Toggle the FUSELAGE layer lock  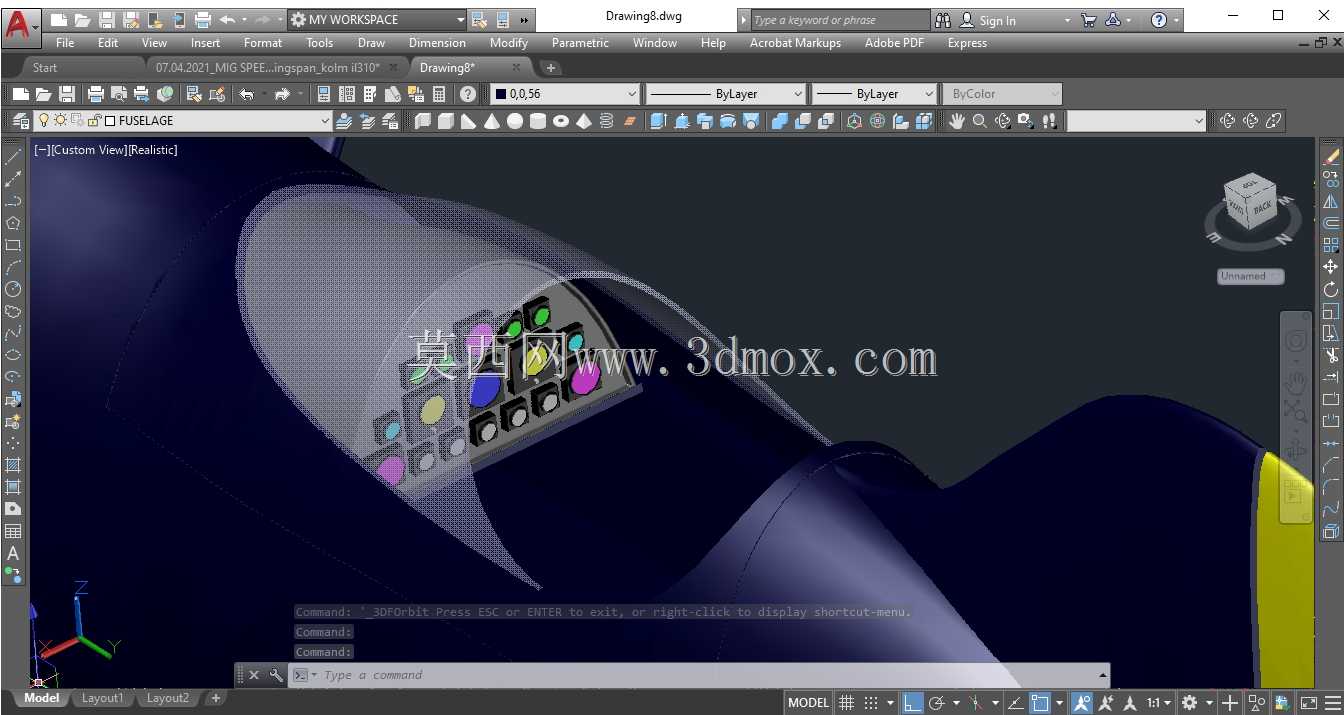point(94,121)
